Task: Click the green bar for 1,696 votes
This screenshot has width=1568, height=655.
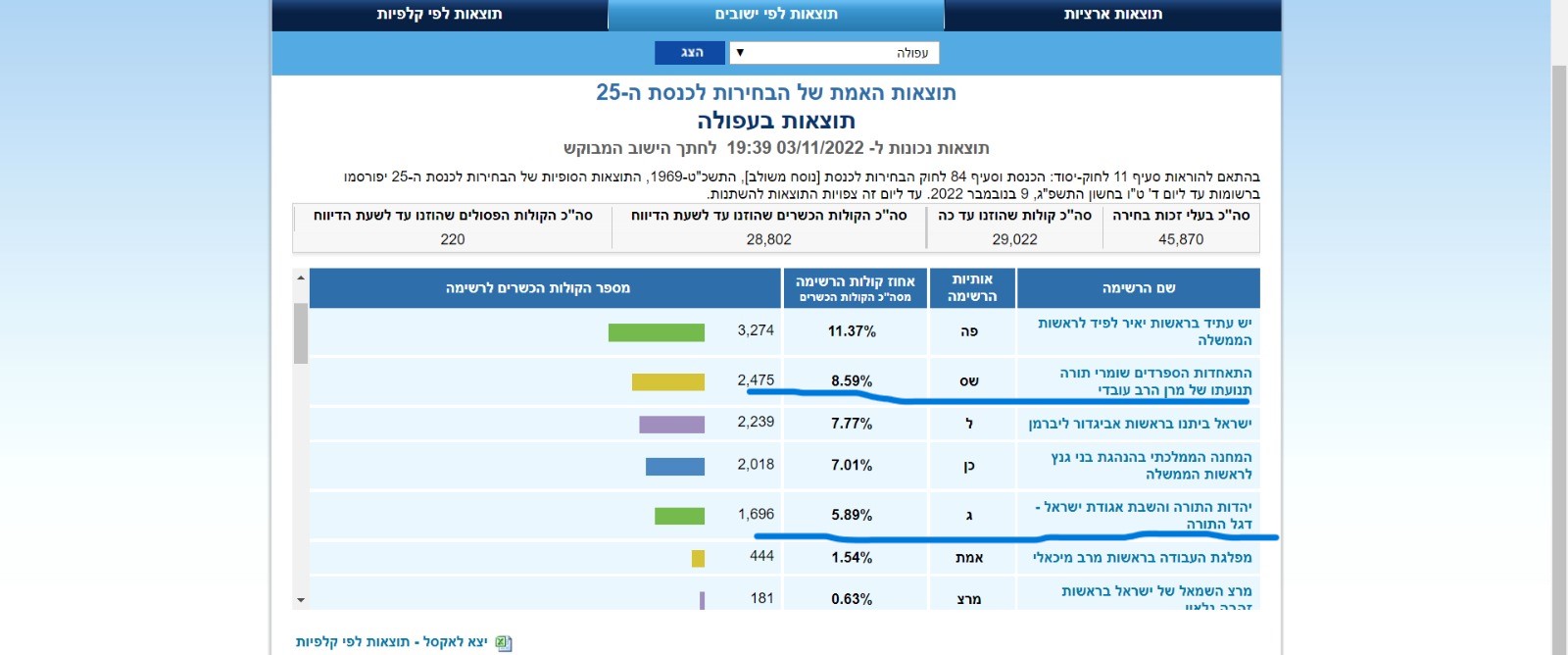Action: (680, 516)
